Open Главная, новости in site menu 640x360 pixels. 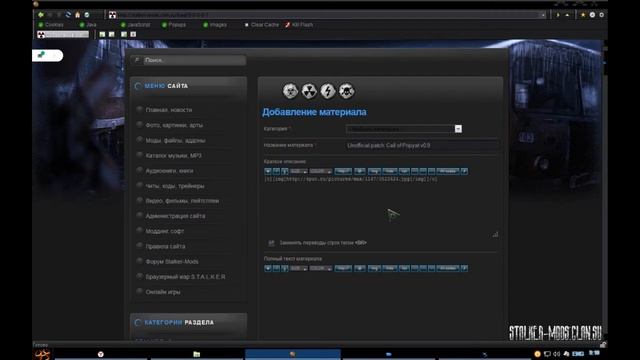169,110
